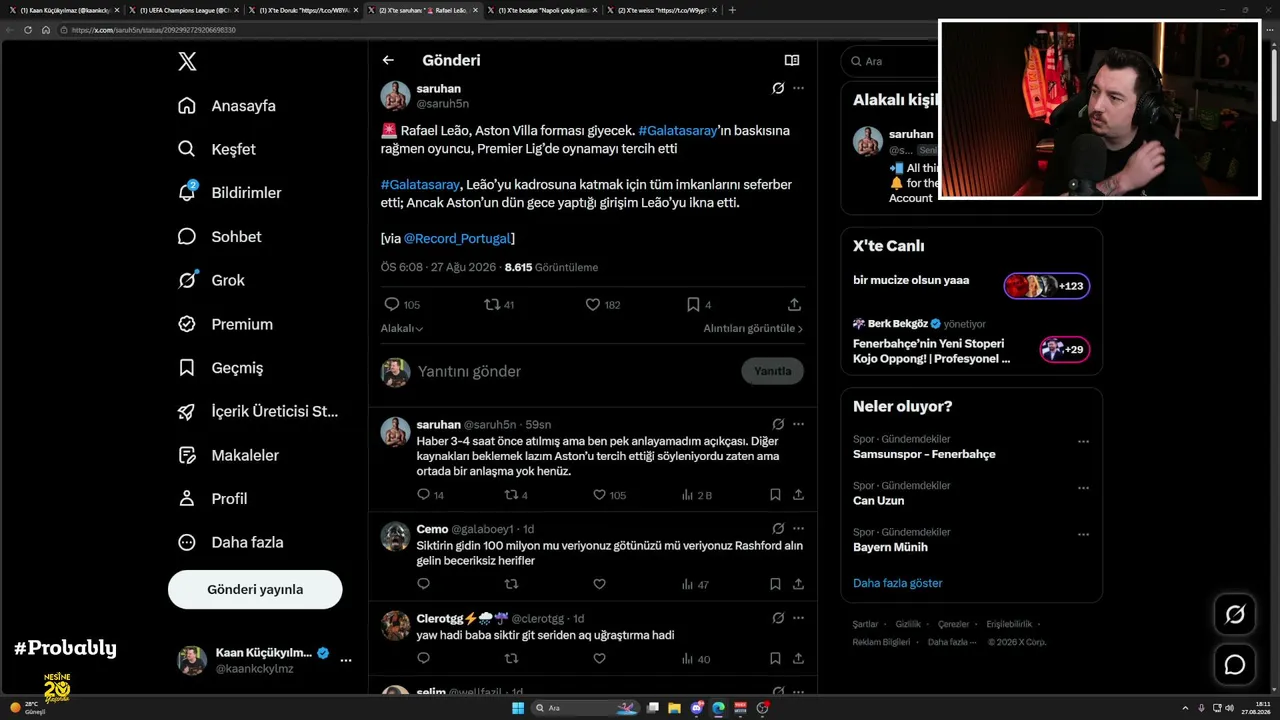Reply icon on saruhan's comment with 14 replies

pos(423,494)
